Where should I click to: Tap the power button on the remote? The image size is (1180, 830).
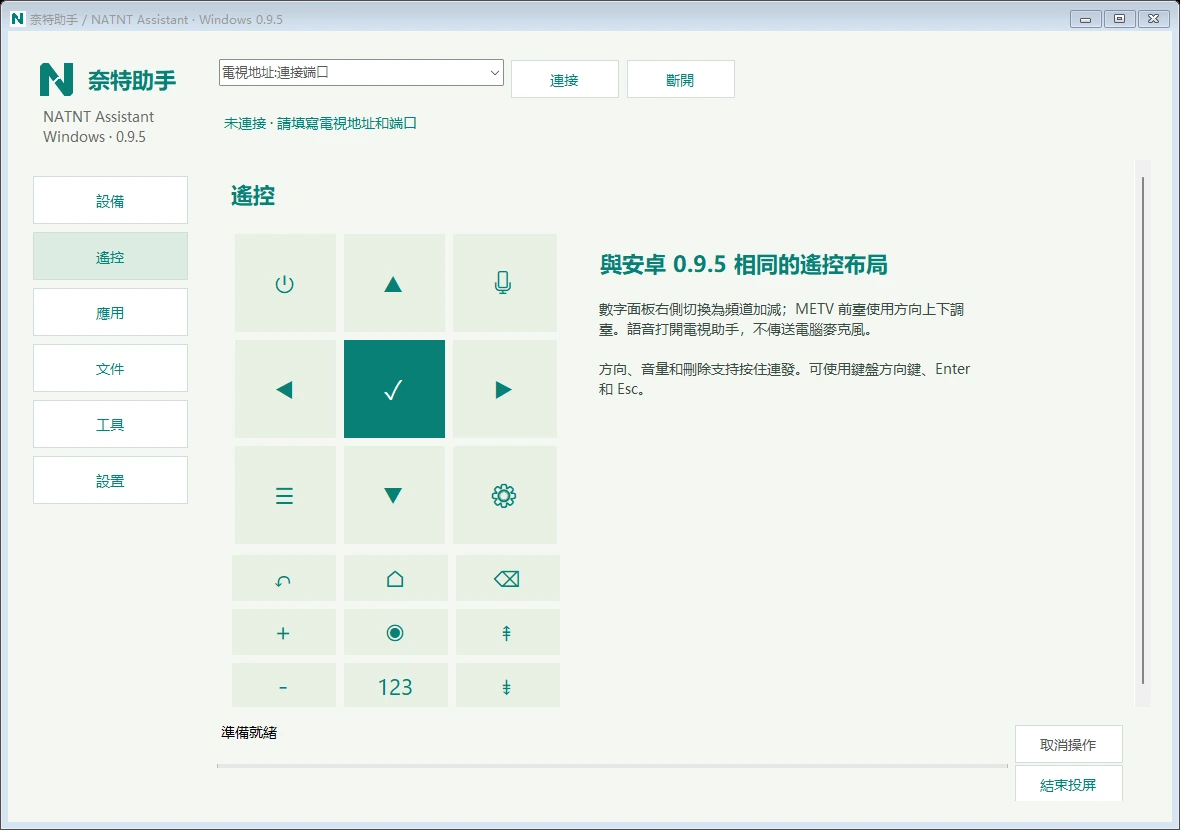coord(285,283)
